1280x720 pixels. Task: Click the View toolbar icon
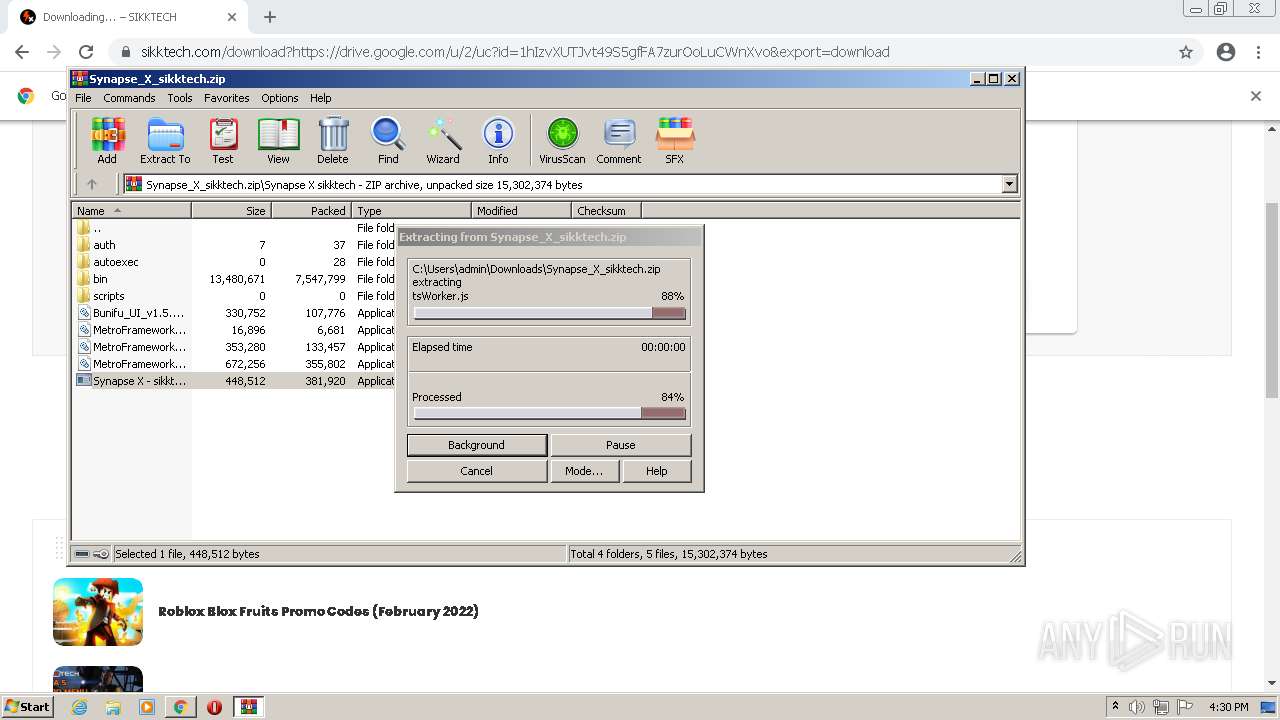[x=278, y=141]
